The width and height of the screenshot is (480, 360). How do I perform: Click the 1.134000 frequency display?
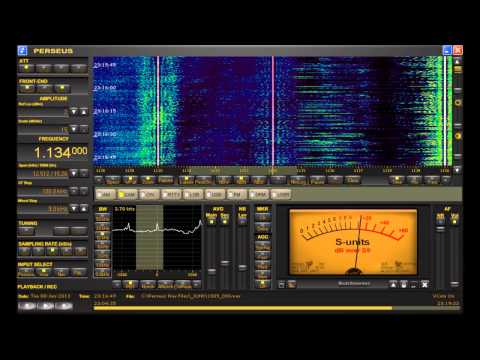[x=53, y=152]
